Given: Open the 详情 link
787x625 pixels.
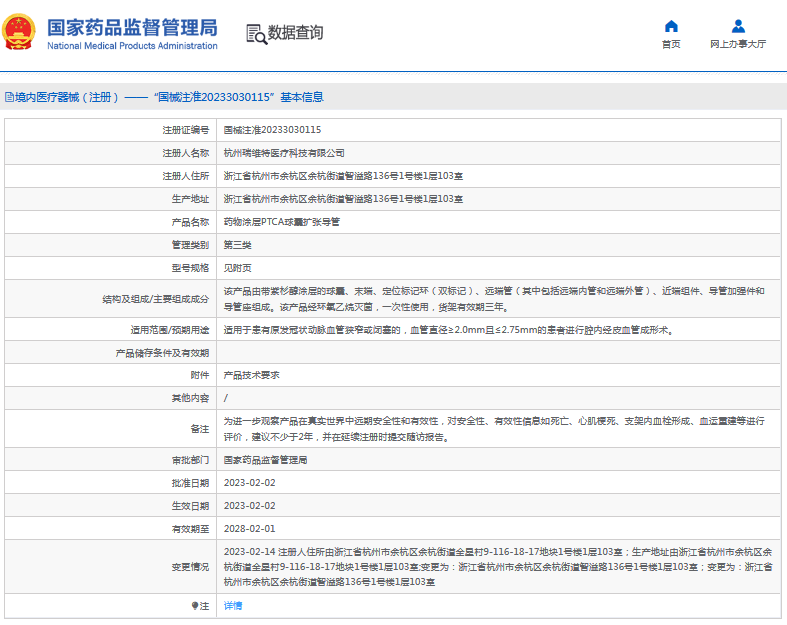Looking at the screenshot, I should 232,606.
